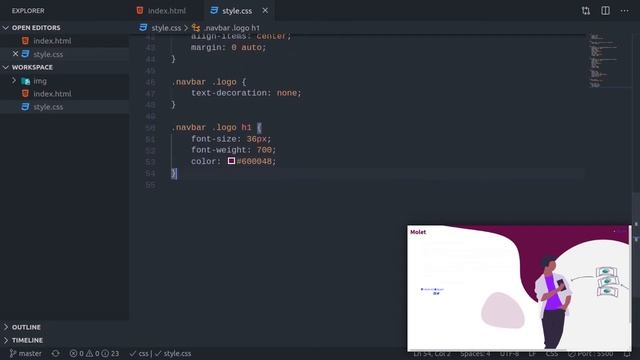
Task: Select style.css in the Open Editors list
Action: (x=48, y=54)
